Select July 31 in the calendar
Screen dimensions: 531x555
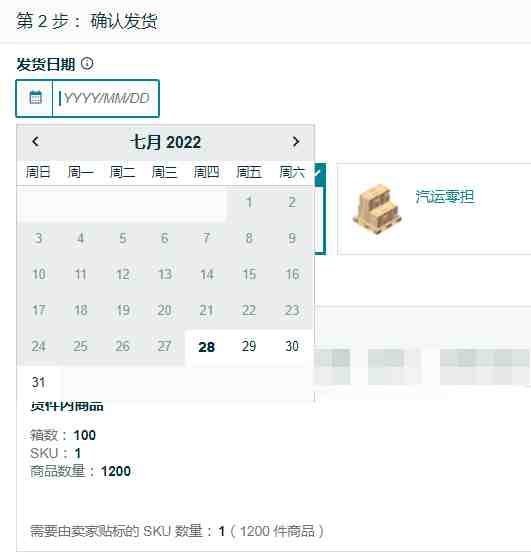[38, 382]
